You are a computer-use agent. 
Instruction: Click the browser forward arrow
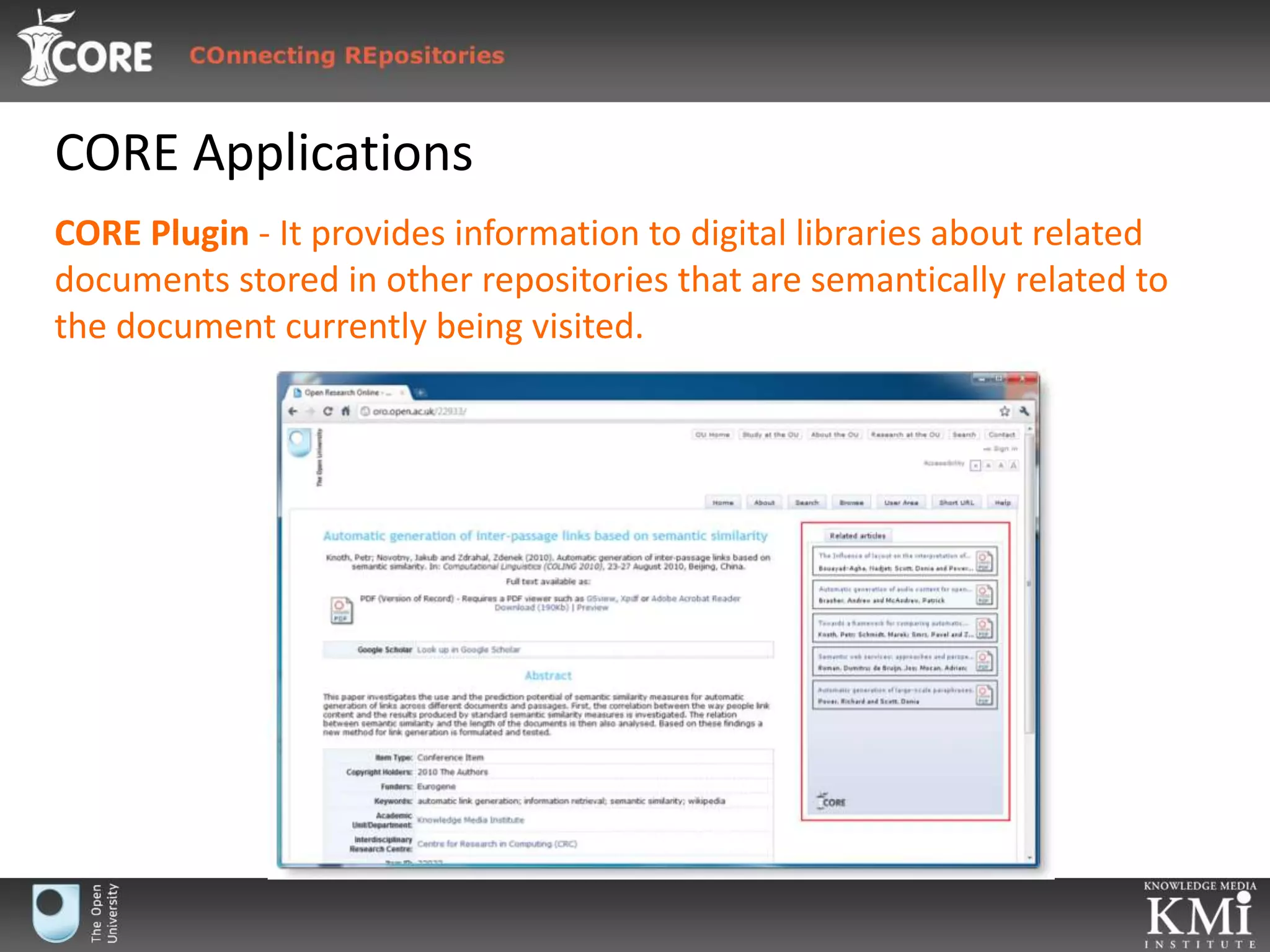(311, 411)
